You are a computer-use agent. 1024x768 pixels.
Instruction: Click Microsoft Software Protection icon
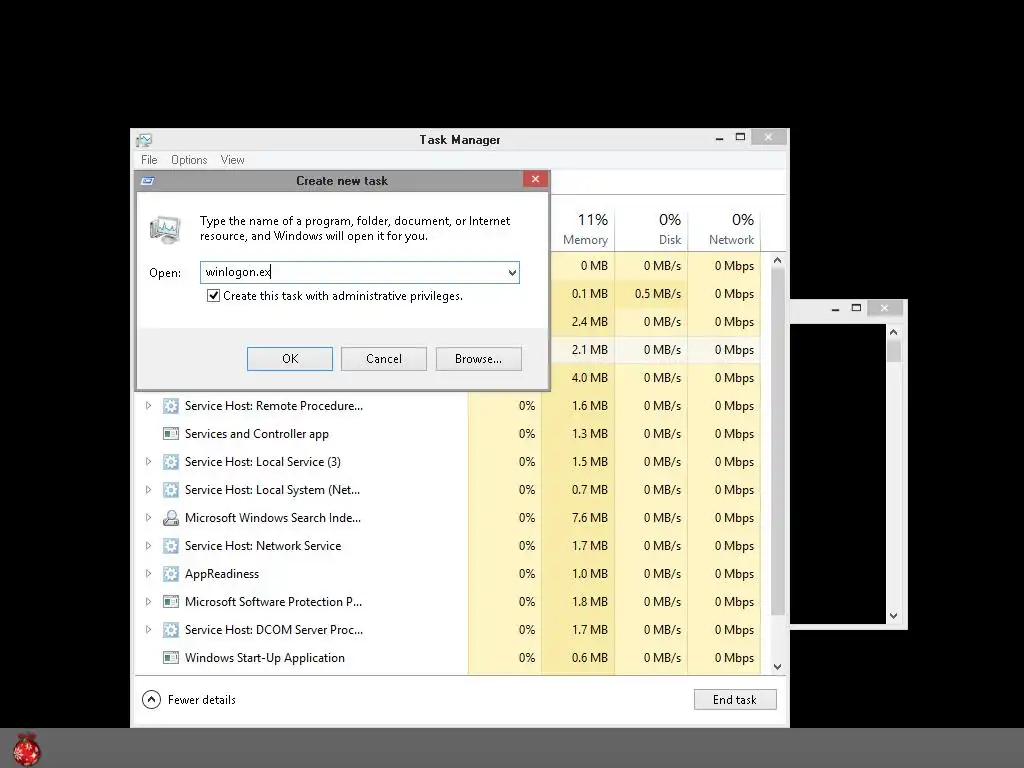pos(170,601)
